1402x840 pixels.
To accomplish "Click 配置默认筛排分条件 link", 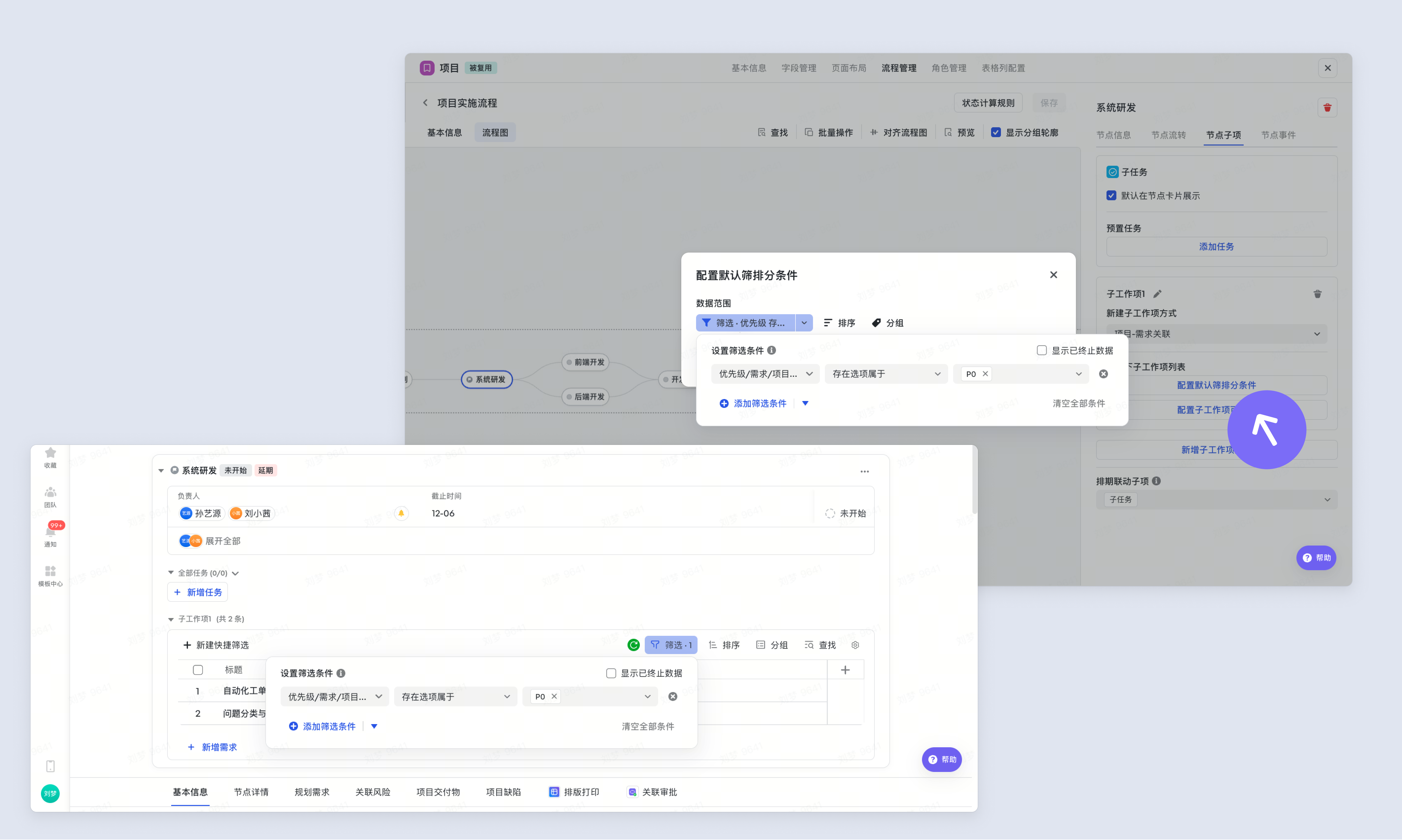I will [x=1216, y=385].
